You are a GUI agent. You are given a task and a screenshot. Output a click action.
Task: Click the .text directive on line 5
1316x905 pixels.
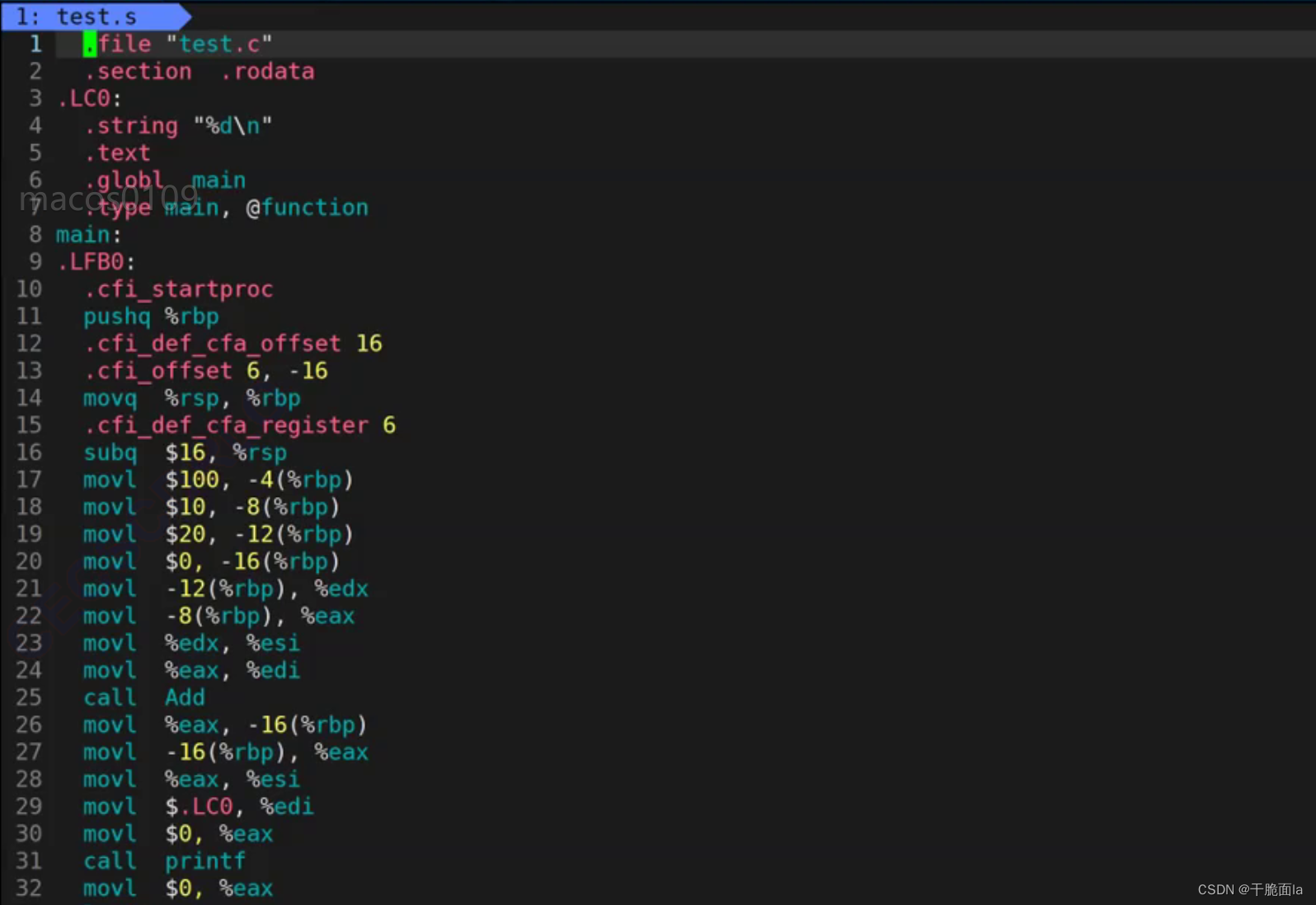point(117,152)
